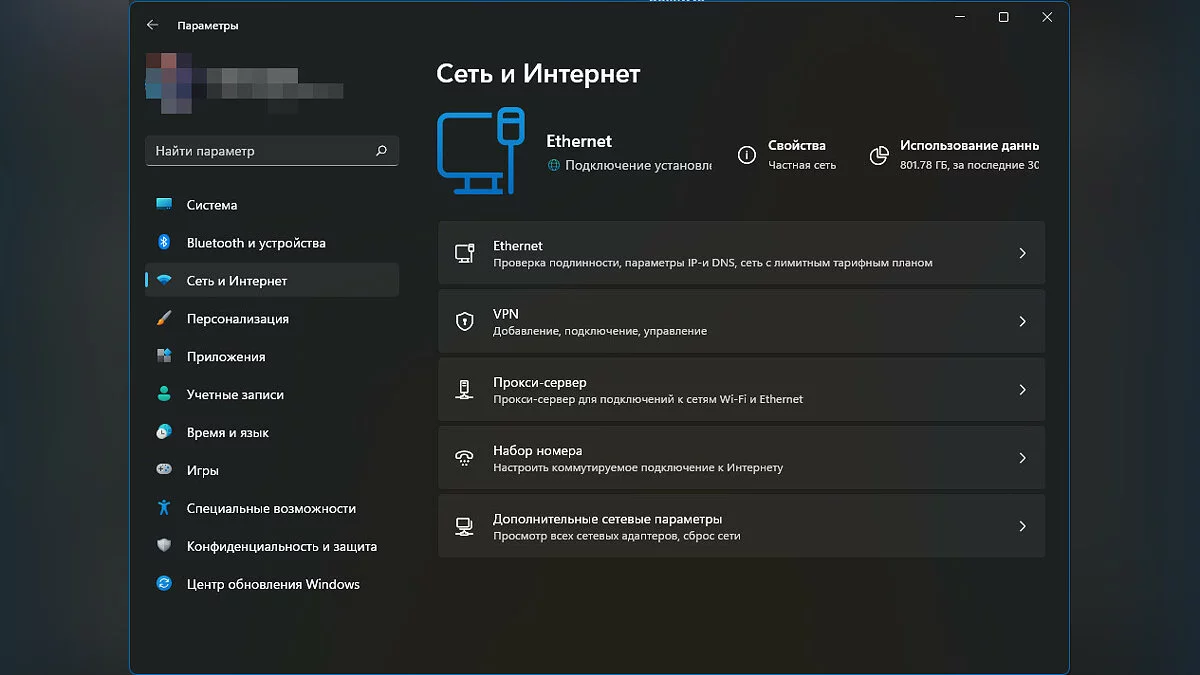Open VPN Добавление, подключение, управление row

[x=741, y=322]
